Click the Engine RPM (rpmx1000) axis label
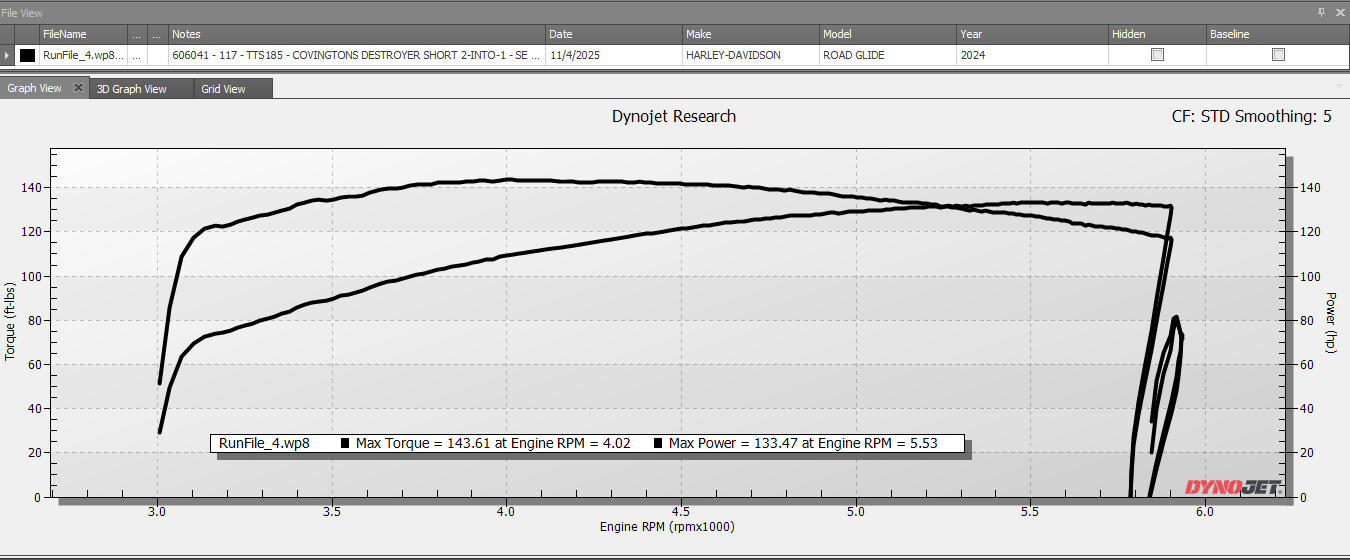 (x=667, y=527)
